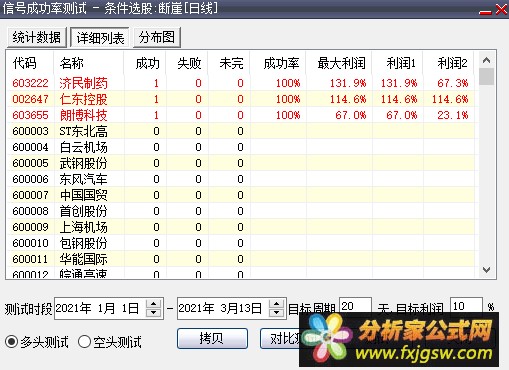The image size is (509, 370).
Task: Select stock code 600008
Action: pyautogui.click(x=30, y=211)
